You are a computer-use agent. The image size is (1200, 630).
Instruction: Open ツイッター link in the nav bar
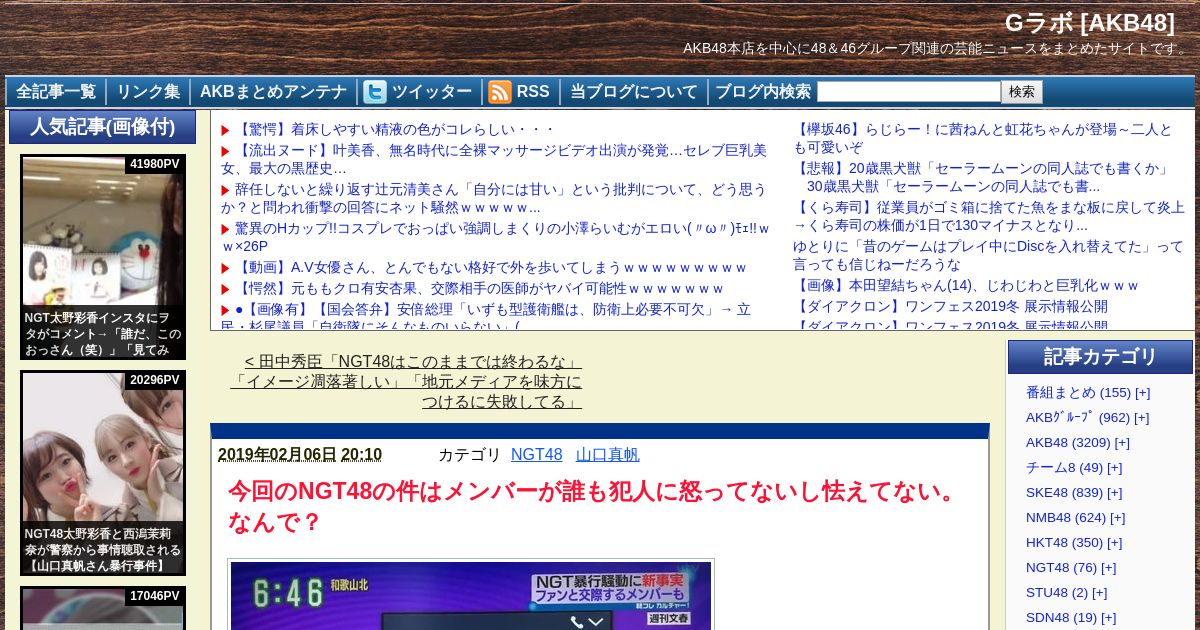[x=432, y=92]
